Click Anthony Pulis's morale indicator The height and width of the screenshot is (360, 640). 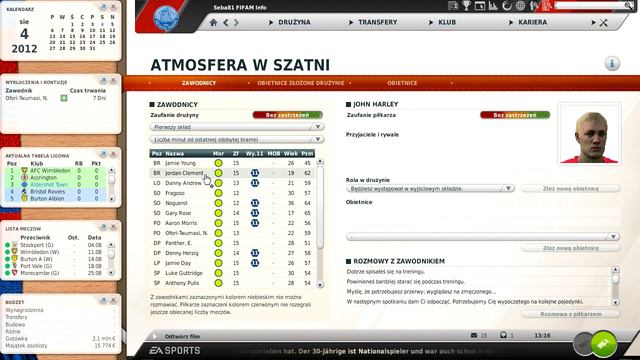click(218, 283)
